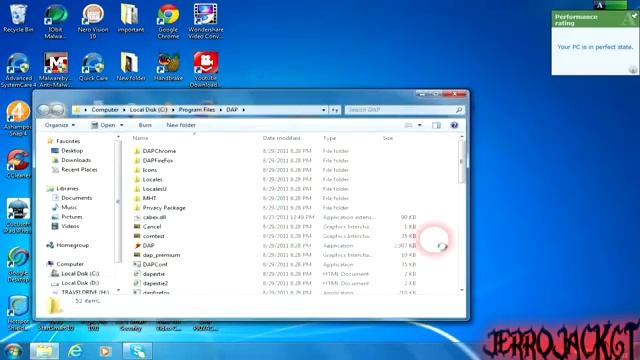Create a New folder via toolbar
This screenshot has height=360, width=640.
[181, 125]
